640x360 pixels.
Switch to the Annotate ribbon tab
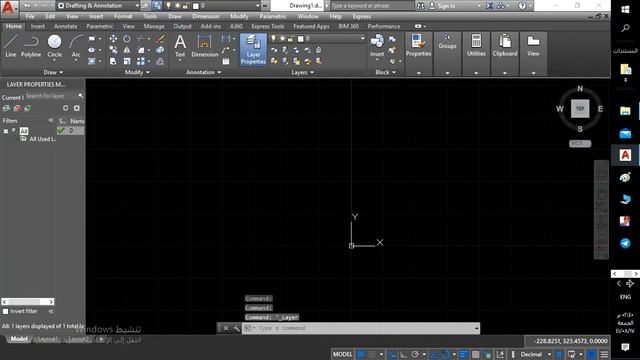pyautogui.click(x=65, y=26)
